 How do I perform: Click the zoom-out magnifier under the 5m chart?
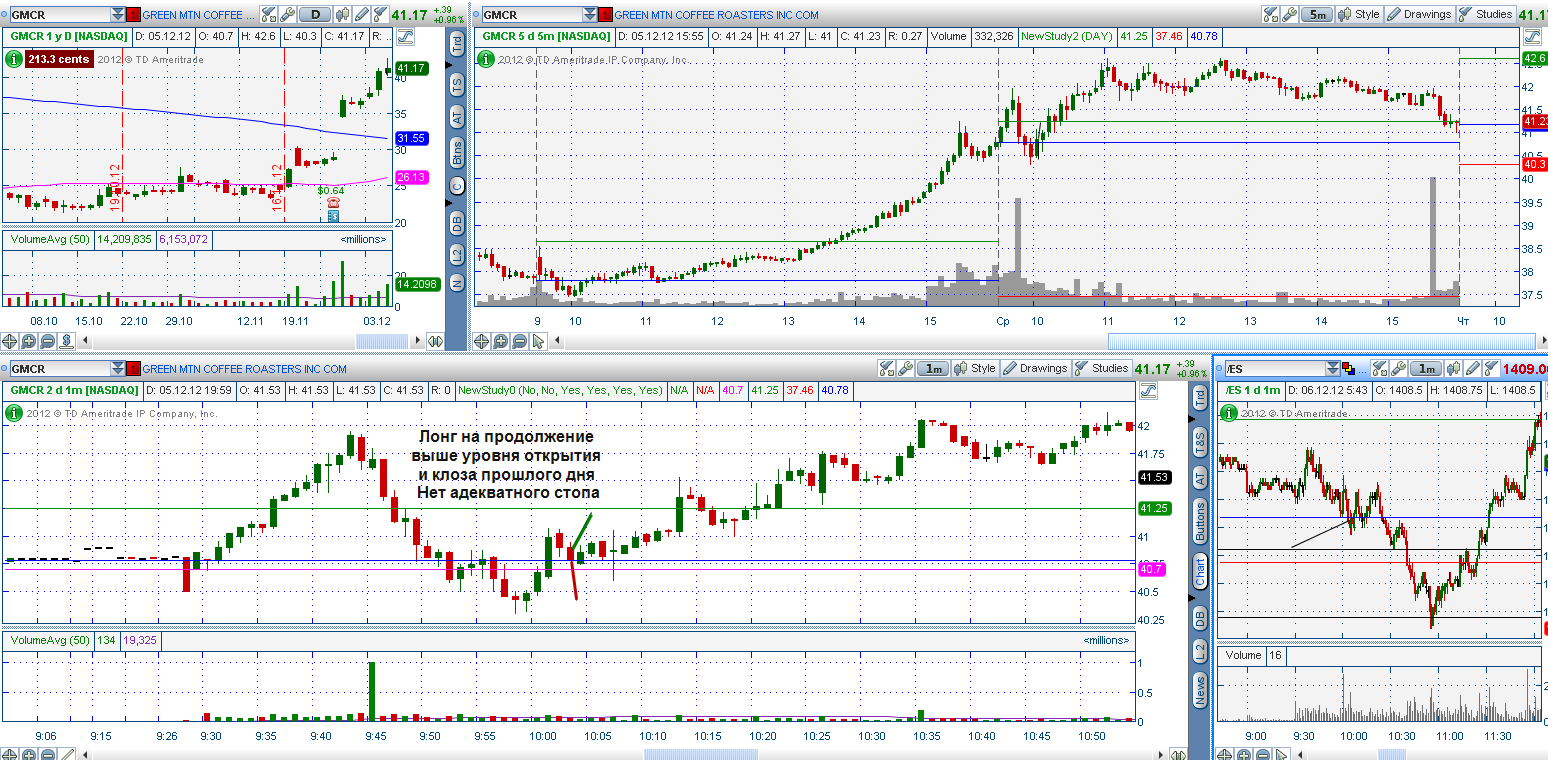(x=521, y=341)
